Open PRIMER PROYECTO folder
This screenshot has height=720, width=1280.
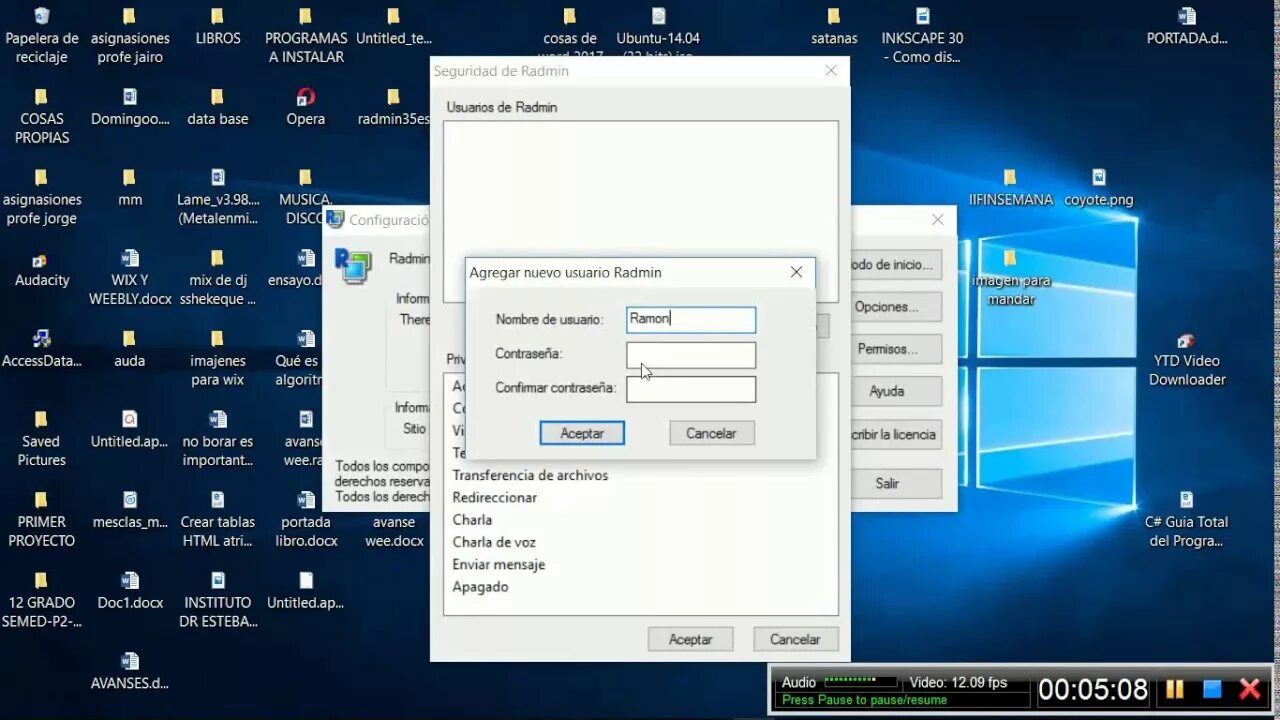[41, 520]
